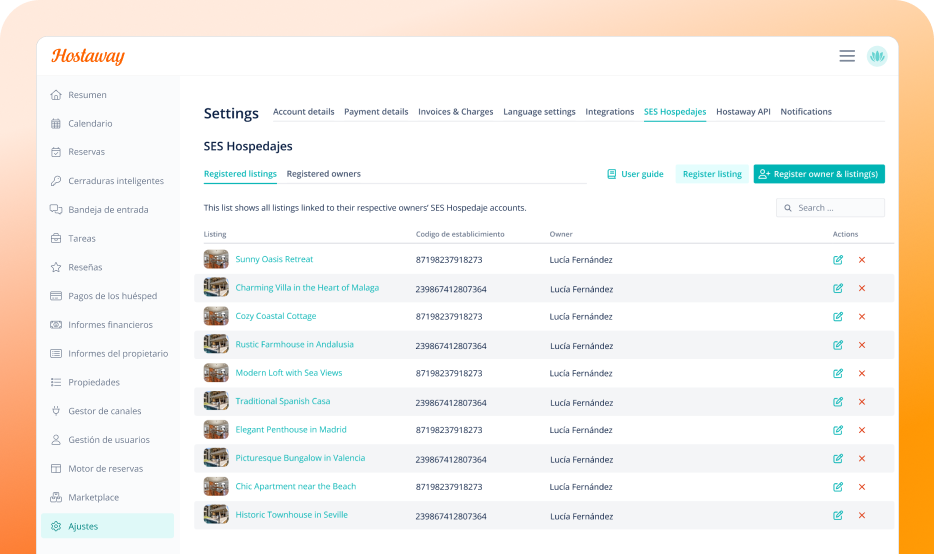
Task: Click the Search field
Action: (830, 208)
